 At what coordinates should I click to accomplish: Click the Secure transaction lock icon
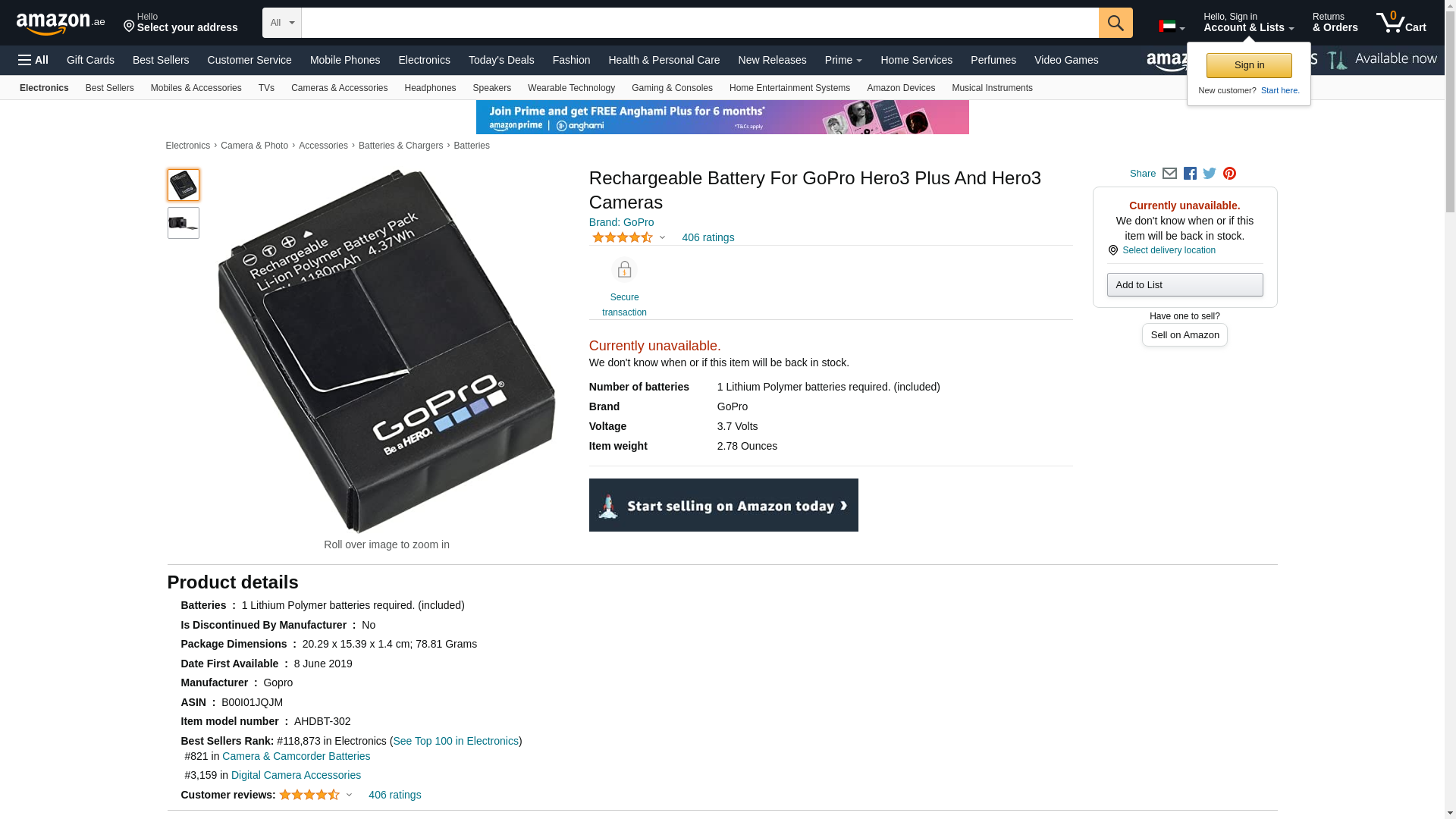click(x=624, y=270)
